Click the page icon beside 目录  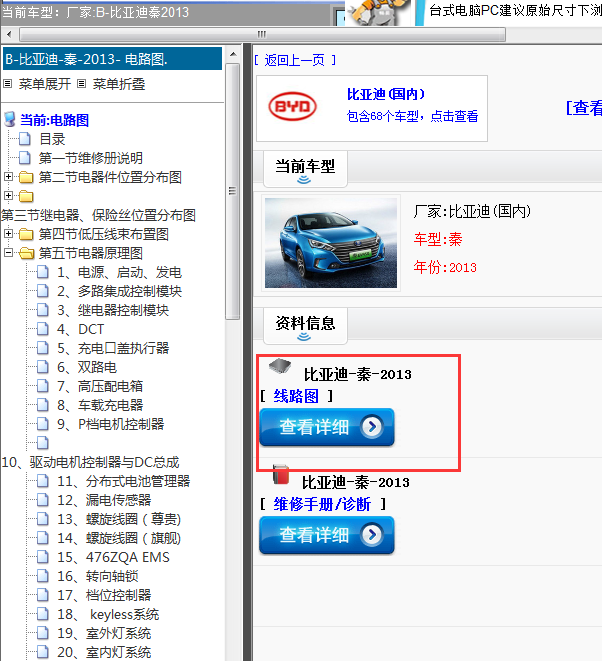click(25, 138)
